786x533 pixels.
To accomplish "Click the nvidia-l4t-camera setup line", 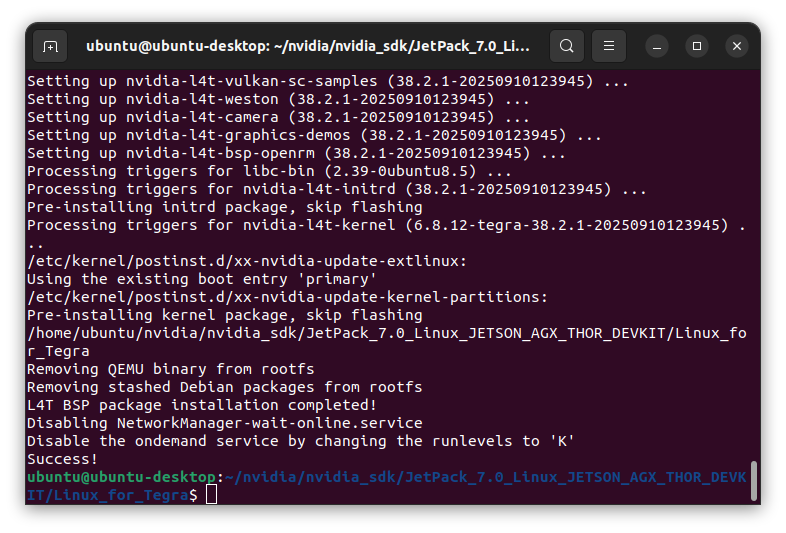I will 278,117.
